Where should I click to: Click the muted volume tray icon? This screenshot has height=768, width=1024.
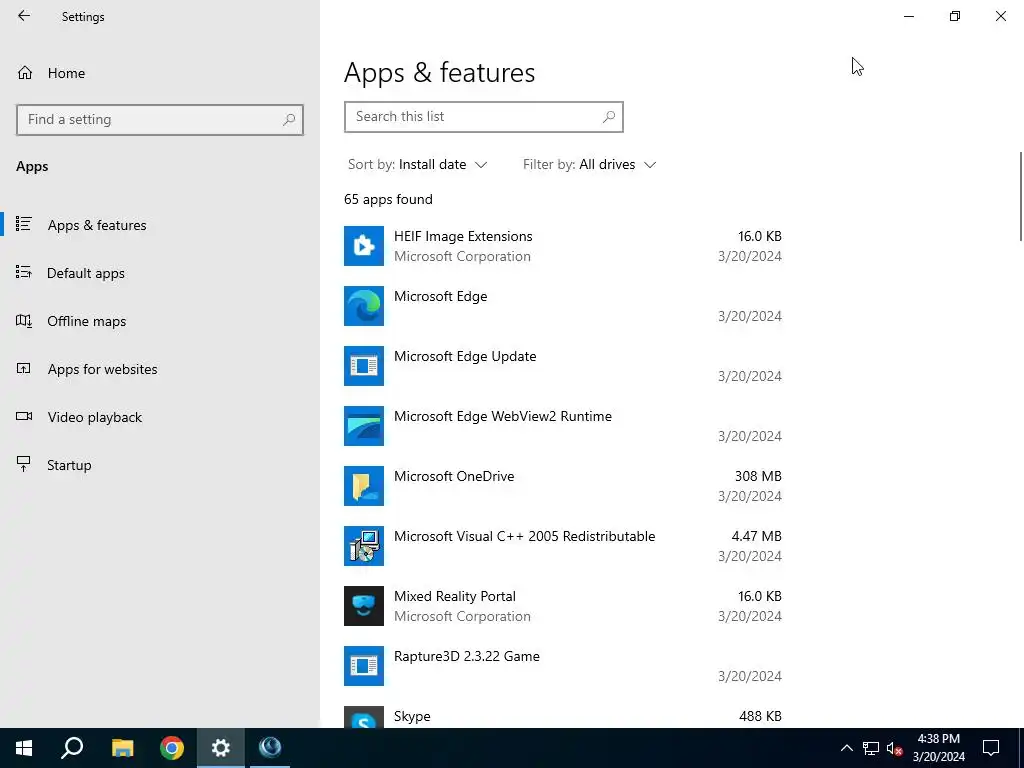[x=895, y=748]
